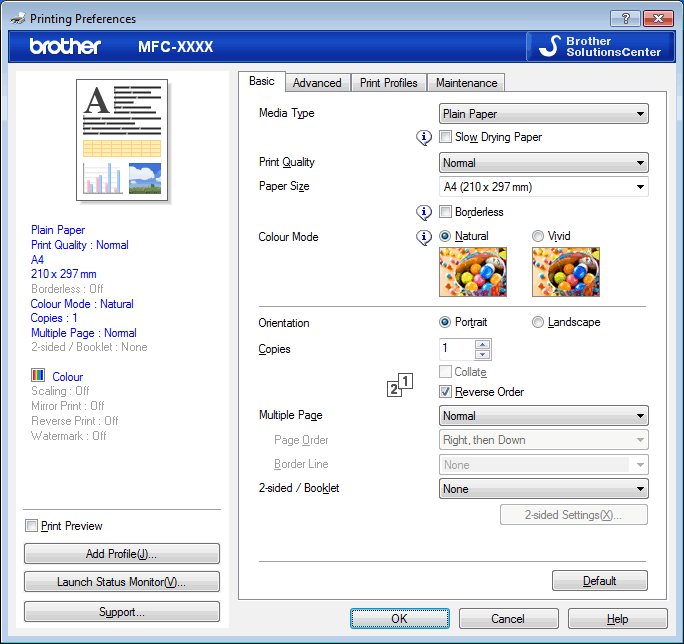The height and width of the screenshot is (644, 684).
Task: Click the info icon beside Colour Mode
Action: point(424,237)
